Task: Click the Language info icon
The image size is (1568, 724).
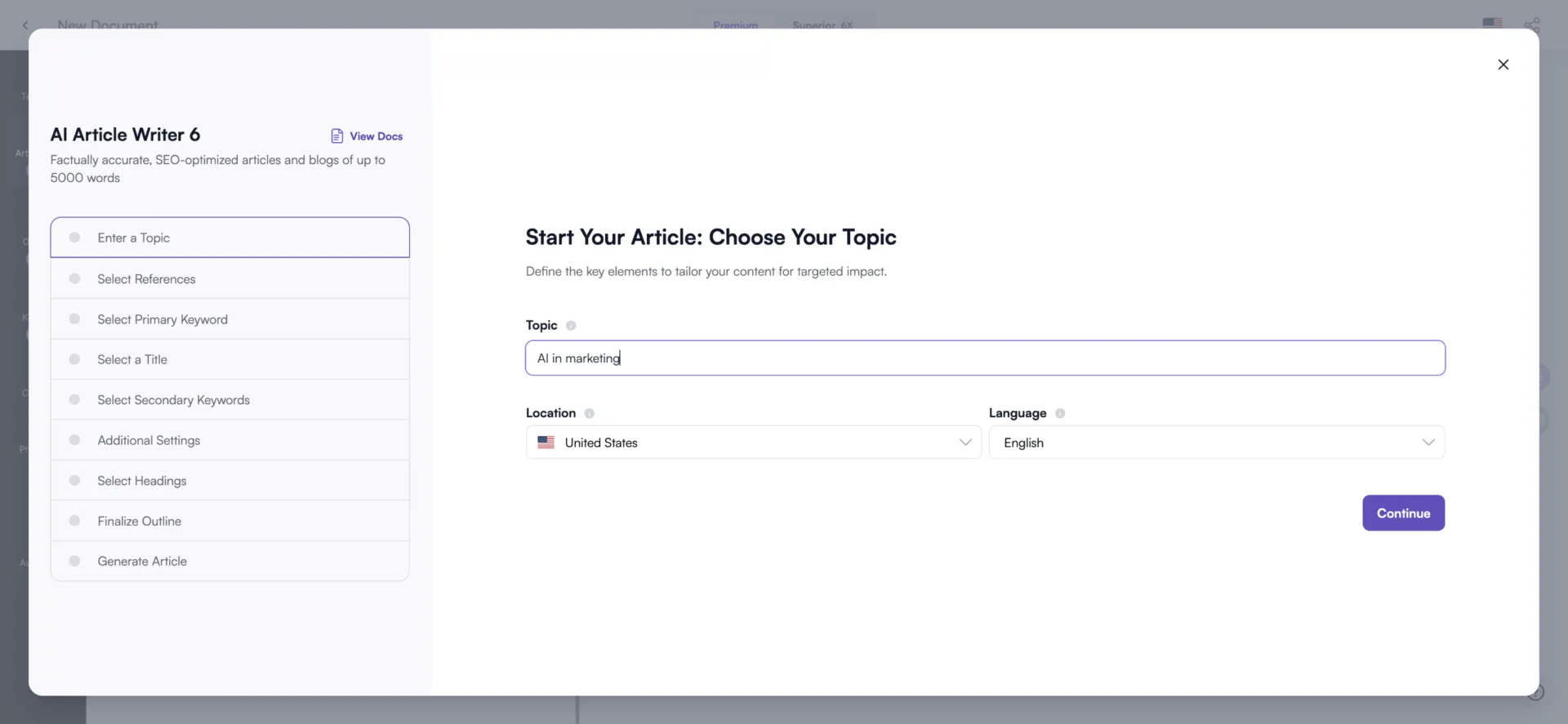Action: point(1060,414)
